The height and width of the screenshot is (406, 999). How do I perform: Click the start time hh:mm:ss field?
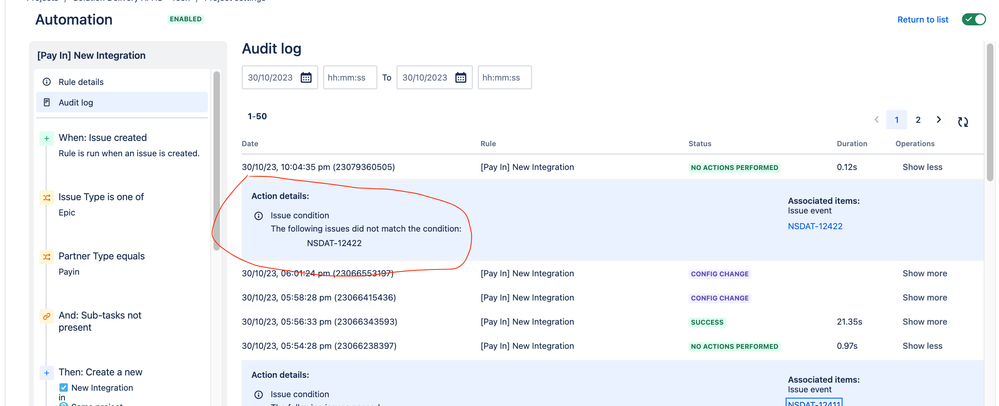pos(350,78)
